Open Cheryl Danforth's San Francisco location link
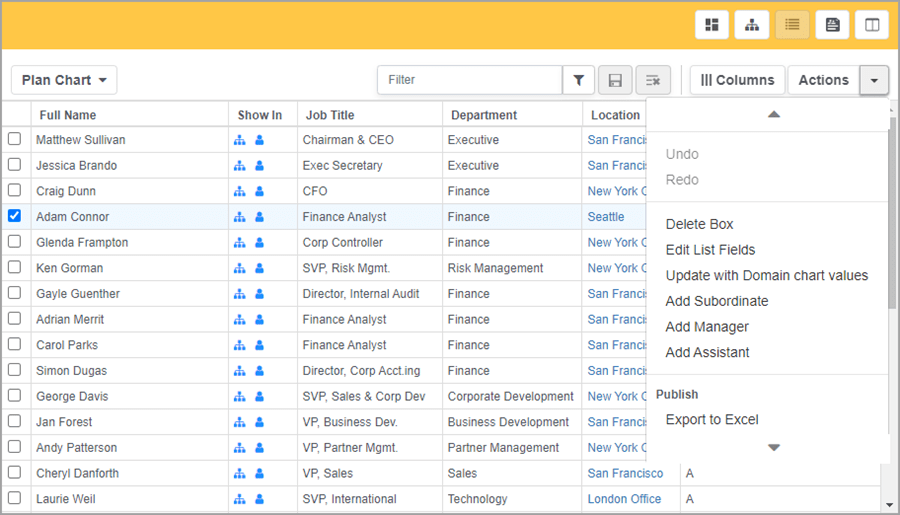The height and width of the screenshot is (515, 900). click(x=625, y=473)
